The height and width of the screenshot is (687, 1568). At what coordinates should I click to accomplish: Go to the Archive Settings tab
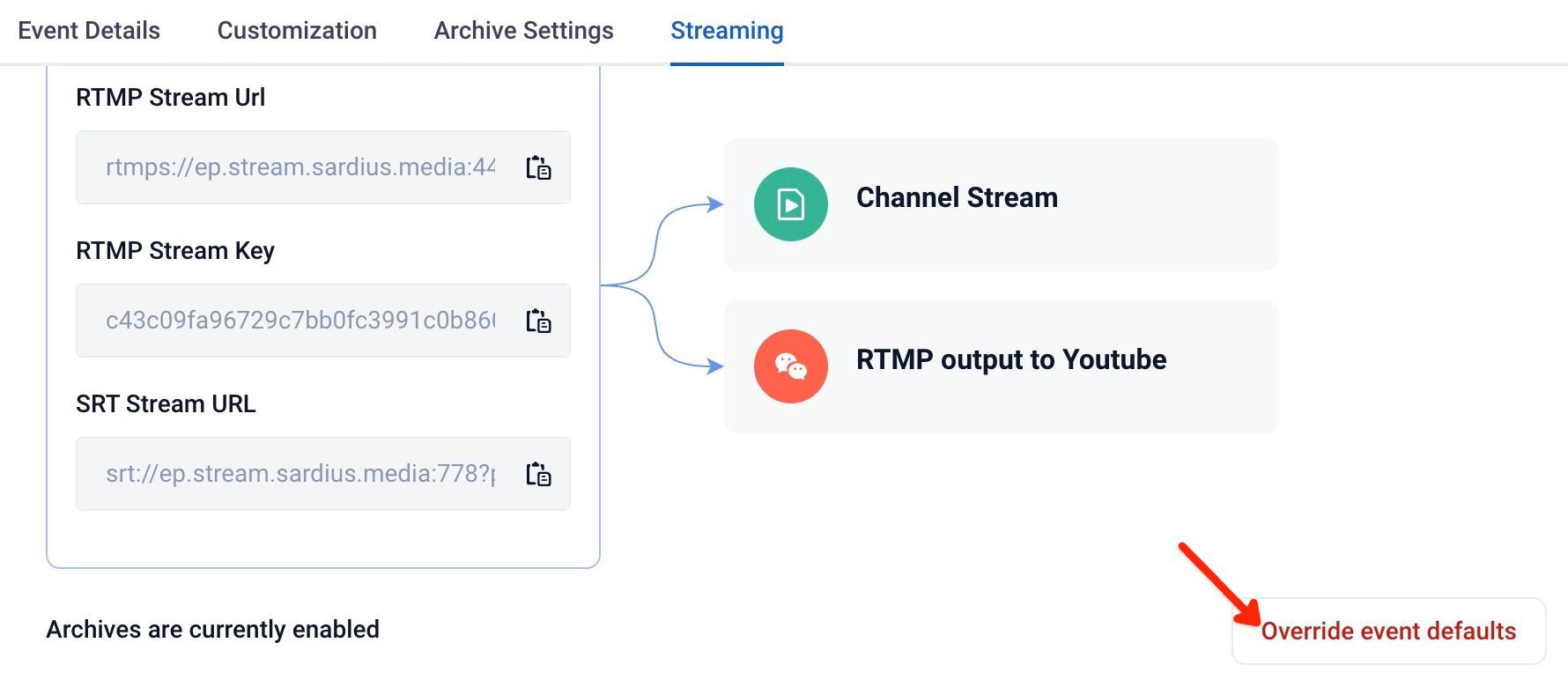click(x=524, y=31)
